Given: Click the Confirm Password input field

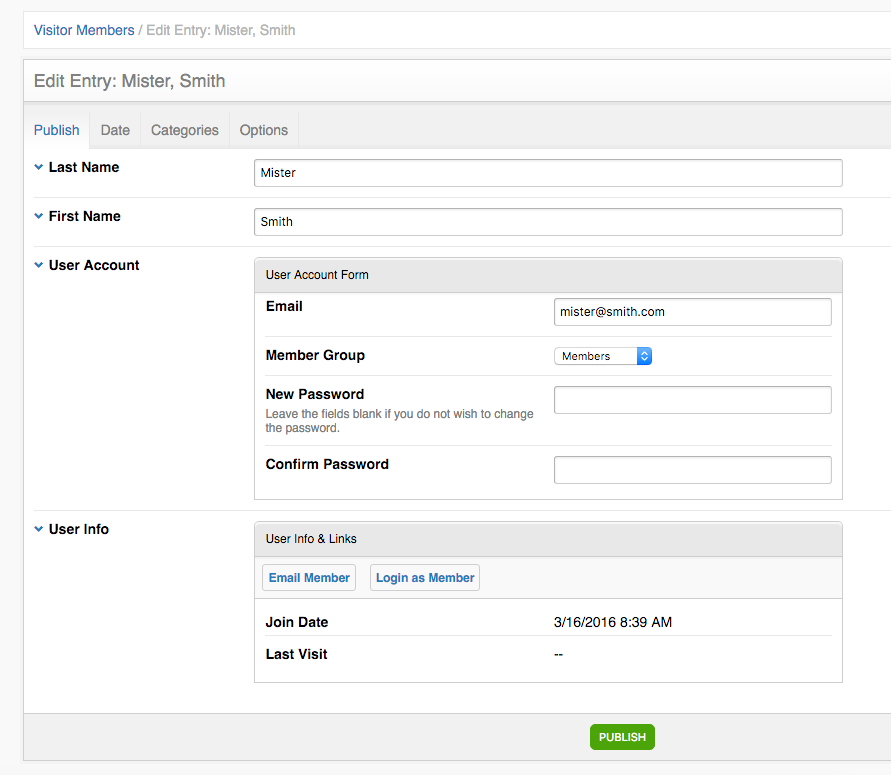Looking at the screenshot, I should pyautogui.click(x=693, y=470).
